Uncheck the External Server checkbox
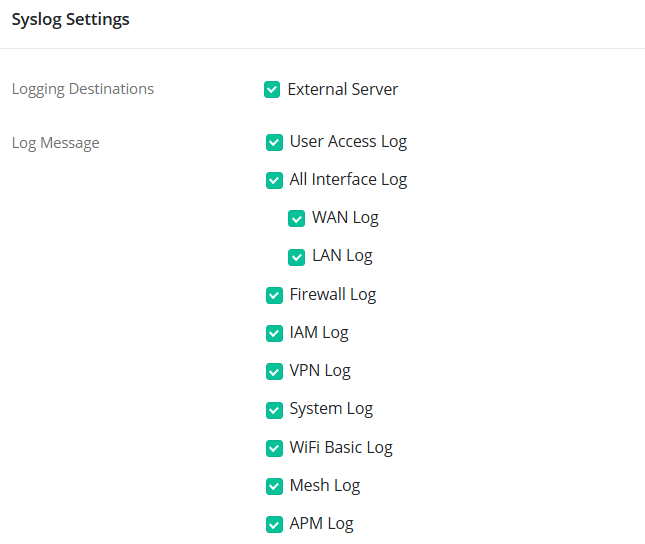Viewport: 645px width, 544px height. tap(272, 90)
